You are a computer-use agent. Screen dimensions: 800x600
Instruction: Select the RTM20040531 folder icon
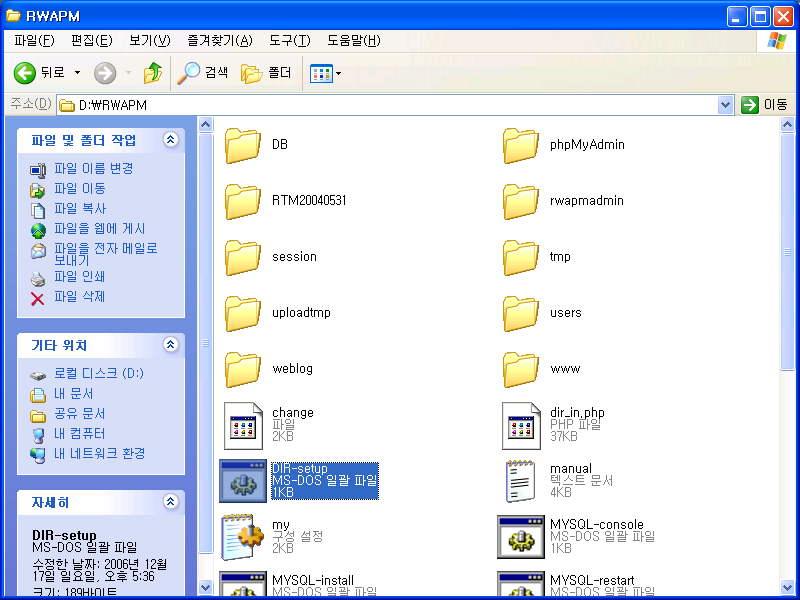(243, 202)
